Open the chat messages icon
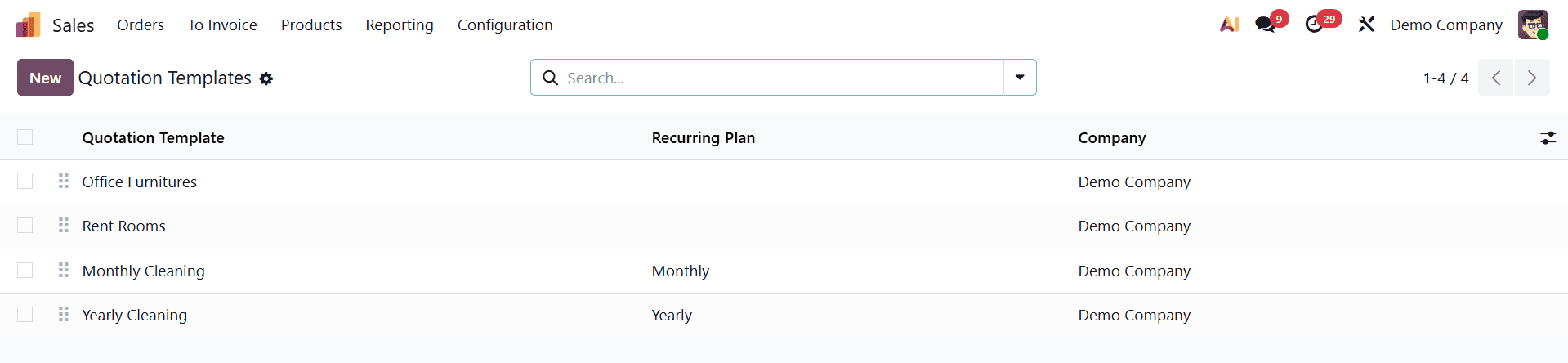 click(x=1266, y=25)
